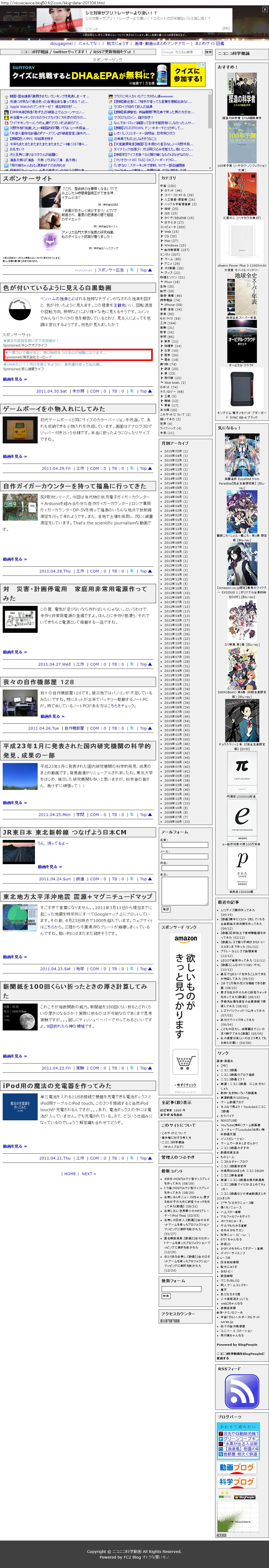Open the circuit diagram thumbnail of power-supply post
269x1568 pixels.
[x=20, y=619]
